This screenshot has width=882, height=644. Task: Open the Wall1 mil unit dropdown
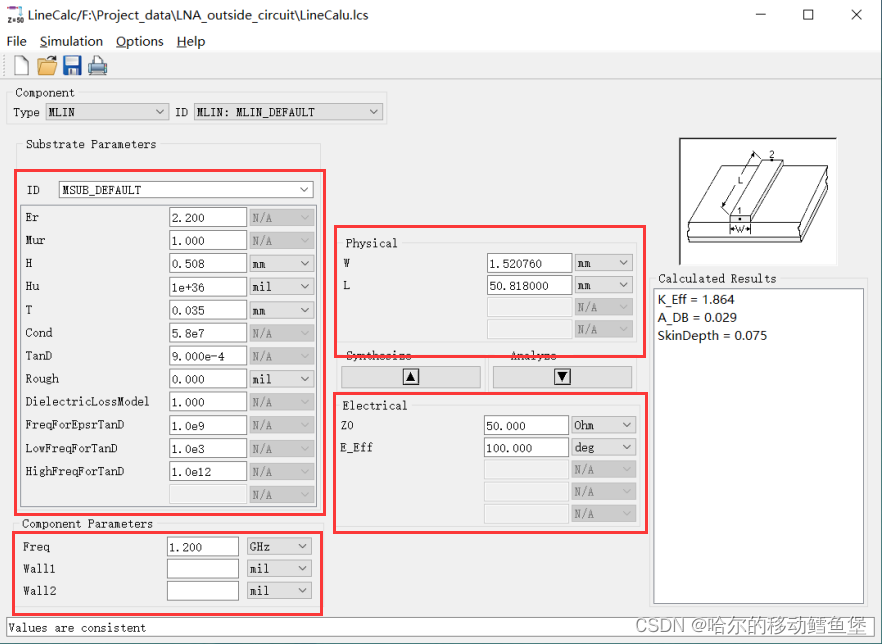tap(279, 569)
